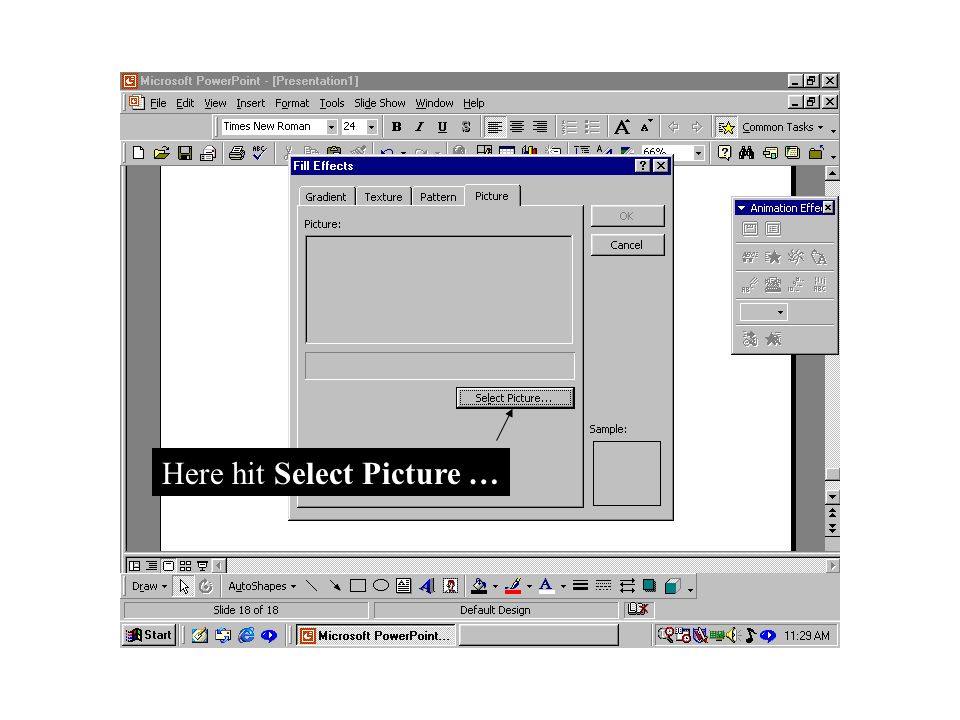Click the Select Objects pointer tool
Image resolution: width=960 pixels, height=720 pixels.
pos(184,586)
